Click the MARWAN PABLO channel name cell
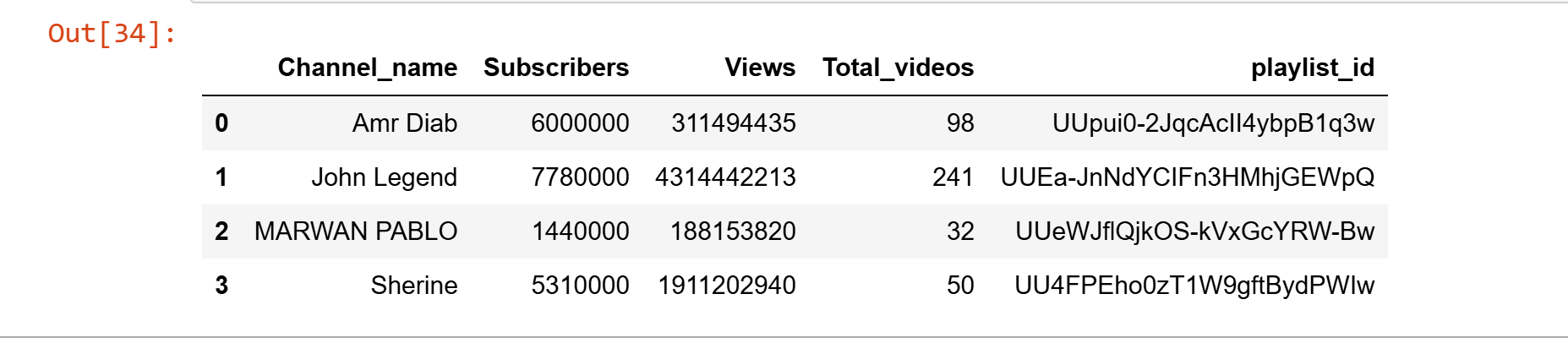Viewport: 1568px width, 343px height. click(x=355, y=231)
